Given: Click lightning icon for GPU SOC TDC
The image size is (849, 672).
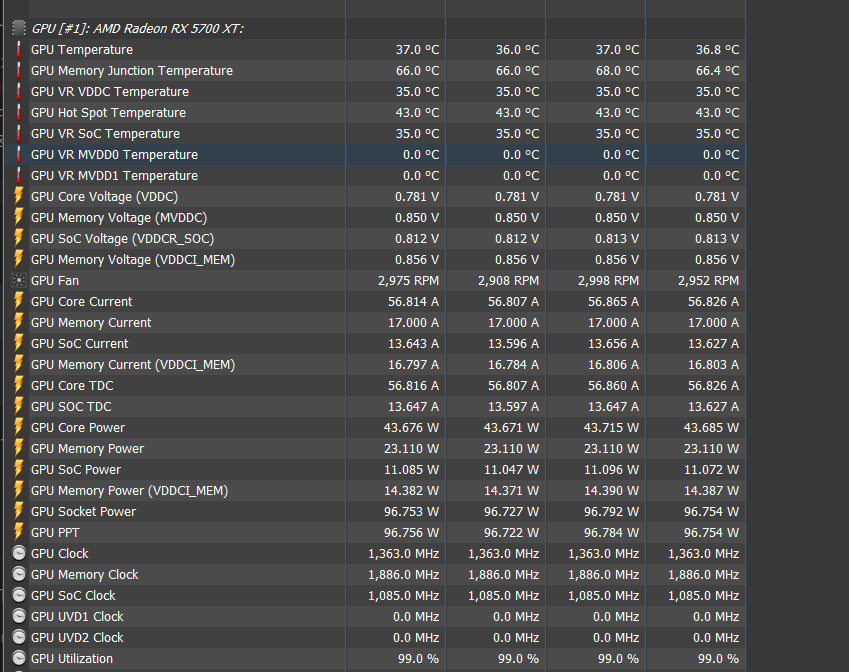Looking at the screenshot, I should (x=19, y=407).
